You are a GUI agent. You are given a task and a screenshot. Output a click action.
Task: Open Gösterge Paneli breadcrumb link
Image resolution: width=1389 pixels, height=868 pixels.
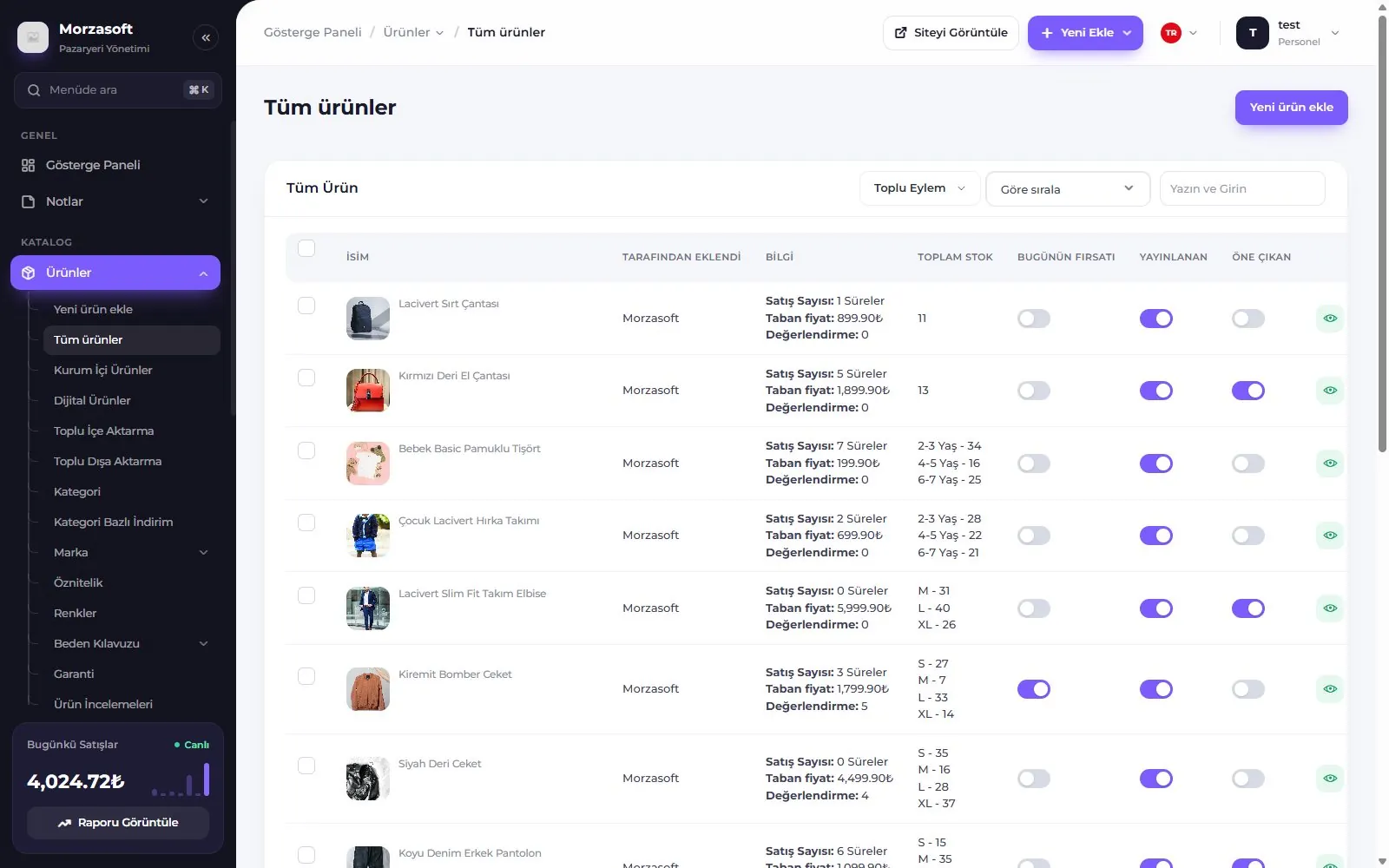pos(313,32)
